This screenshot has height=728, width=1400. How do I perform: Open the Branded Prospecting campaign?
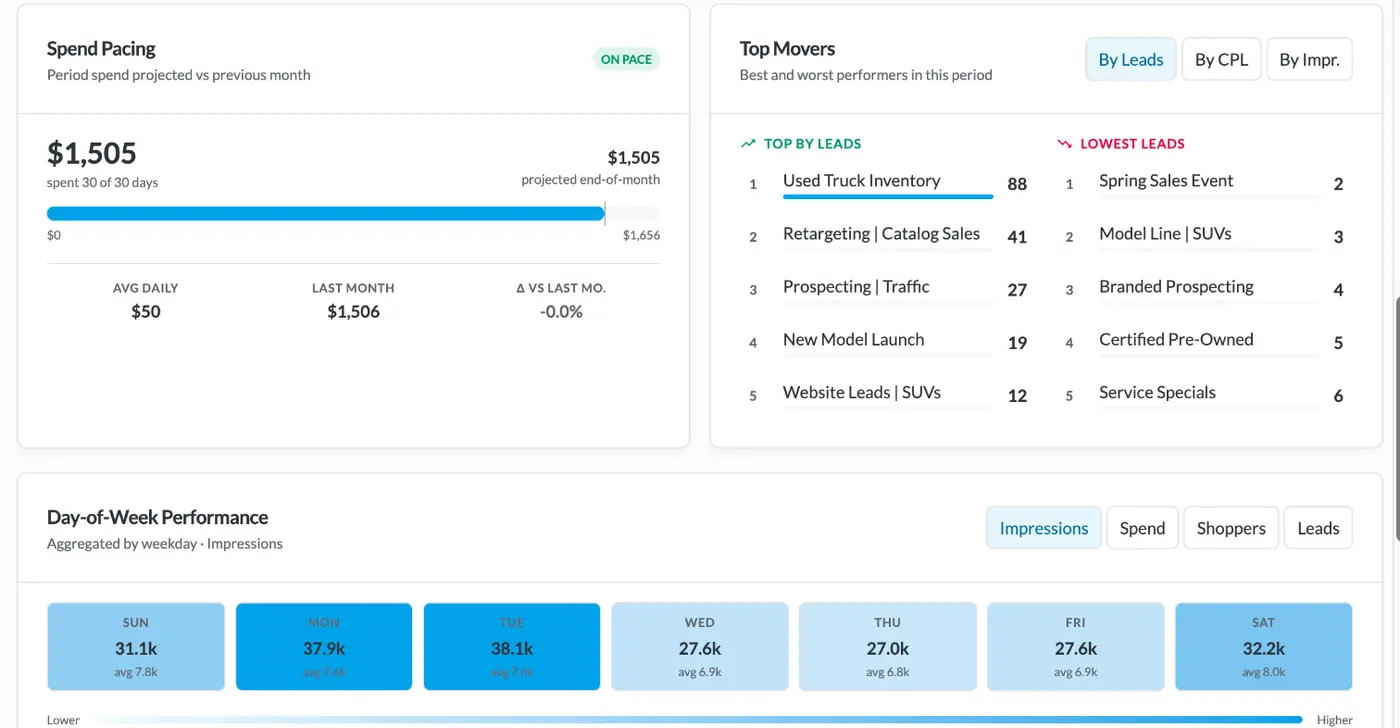point(1176,287)
